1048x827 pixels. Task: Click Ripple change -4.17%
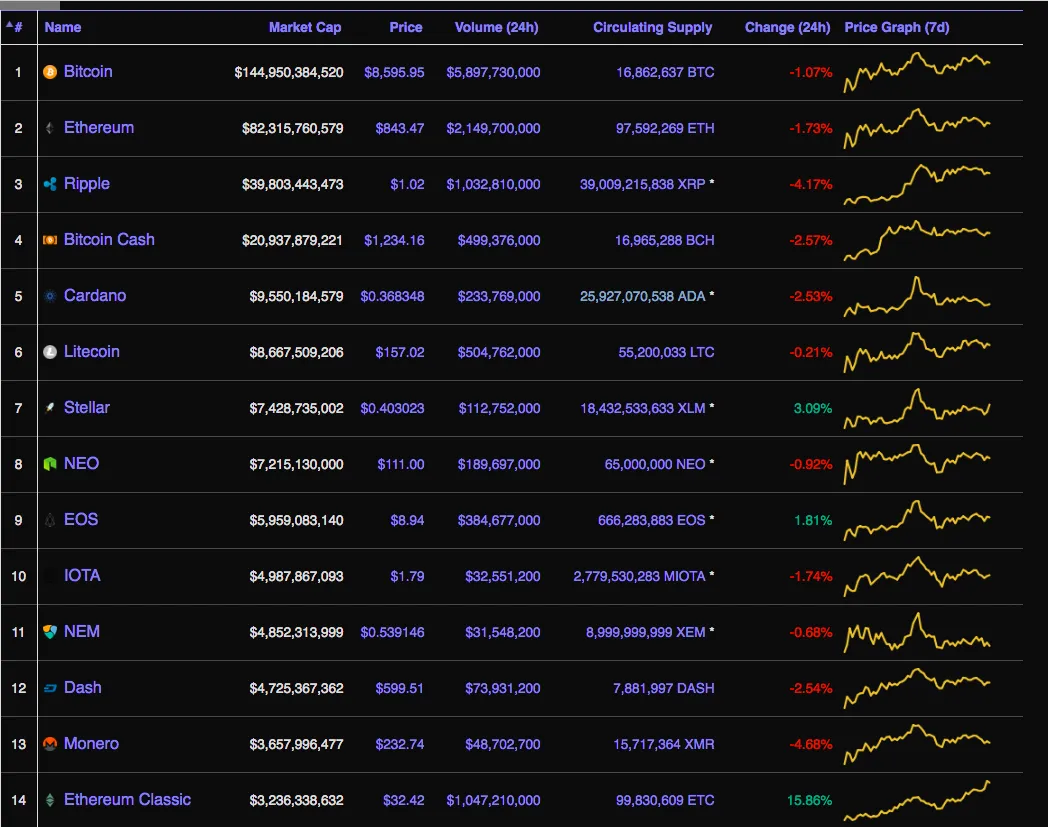click(811, 184)
